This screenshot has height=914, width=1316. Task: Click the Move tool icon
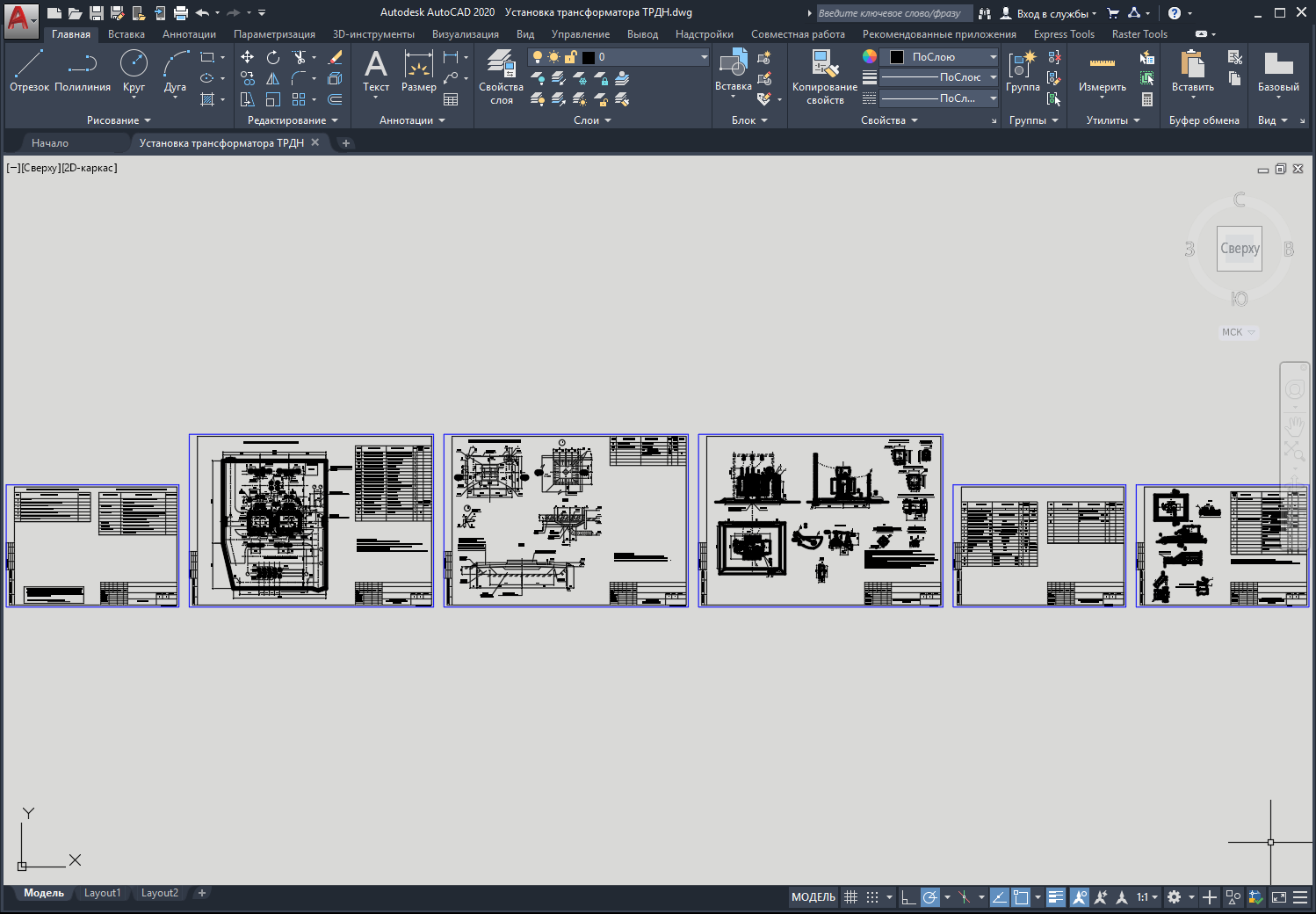pos(248,57)
